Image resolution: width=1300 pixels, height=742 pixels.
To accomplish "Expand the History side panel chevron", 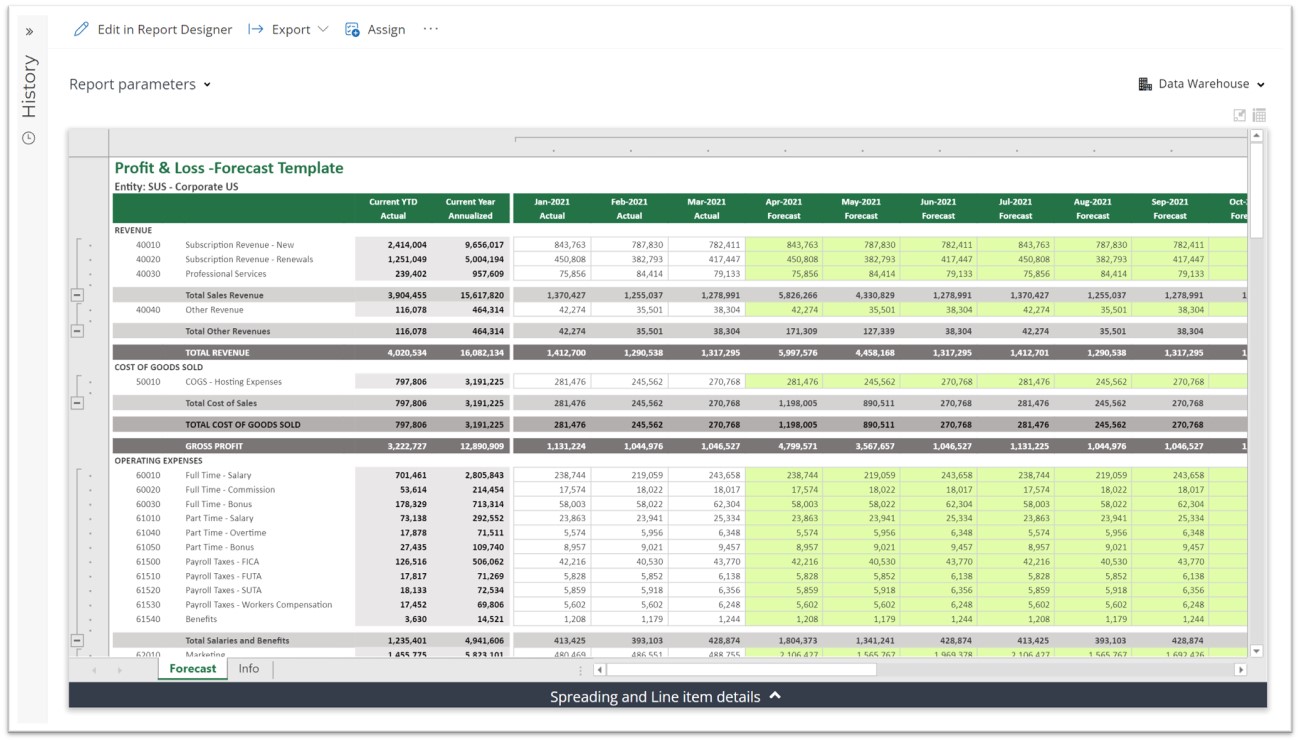I will (x=29, y=32).
